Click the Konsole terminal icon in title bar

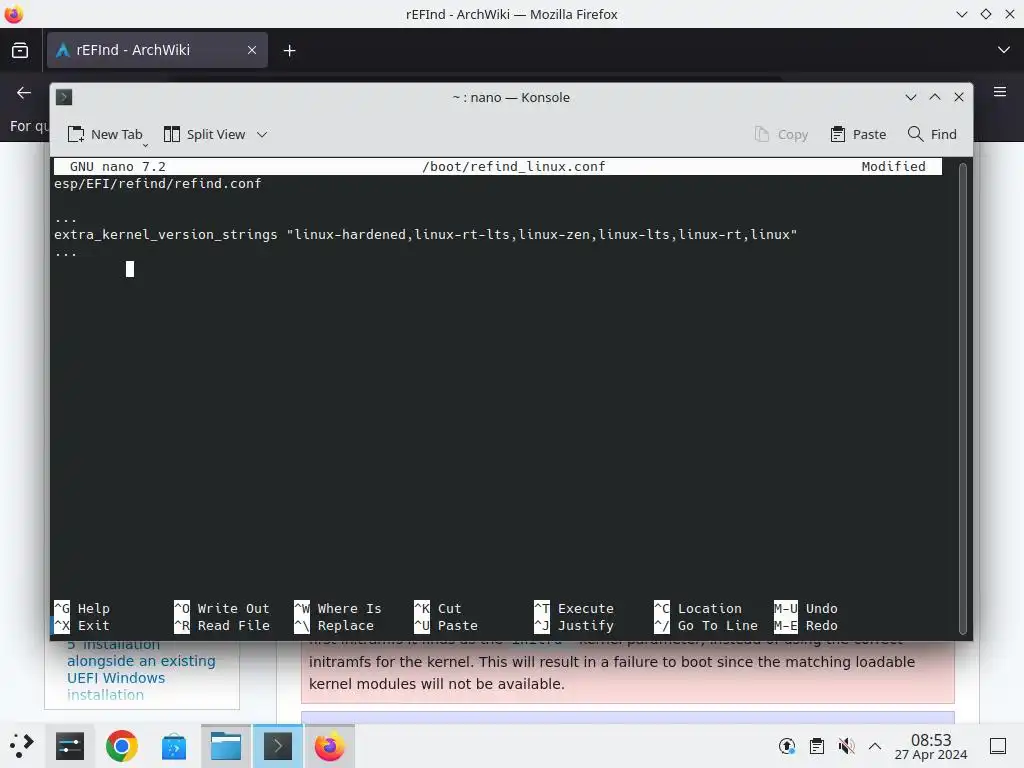(x=64, y=97)
